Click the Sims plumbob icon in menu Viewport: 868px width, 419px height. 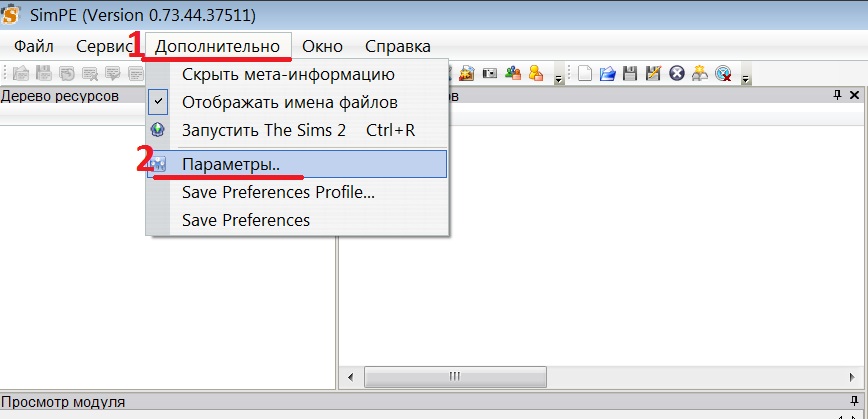click(158, 131)
